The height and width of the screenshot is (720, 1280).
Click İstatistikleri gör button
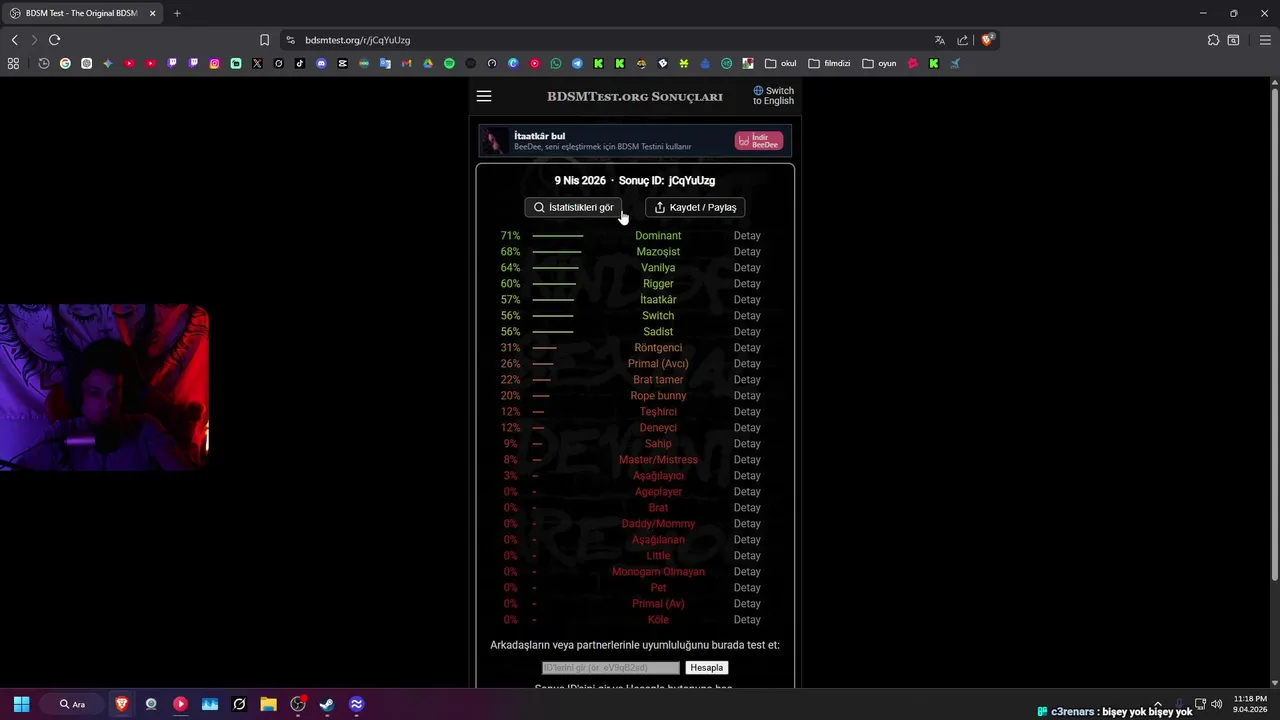click(573, 207)
